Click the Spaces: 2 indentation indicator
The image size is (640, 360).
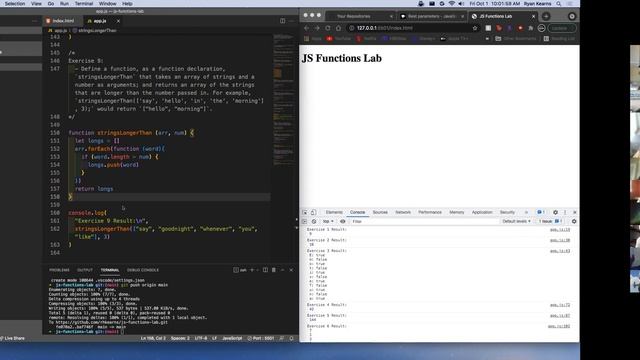click(x=180, y=338)
